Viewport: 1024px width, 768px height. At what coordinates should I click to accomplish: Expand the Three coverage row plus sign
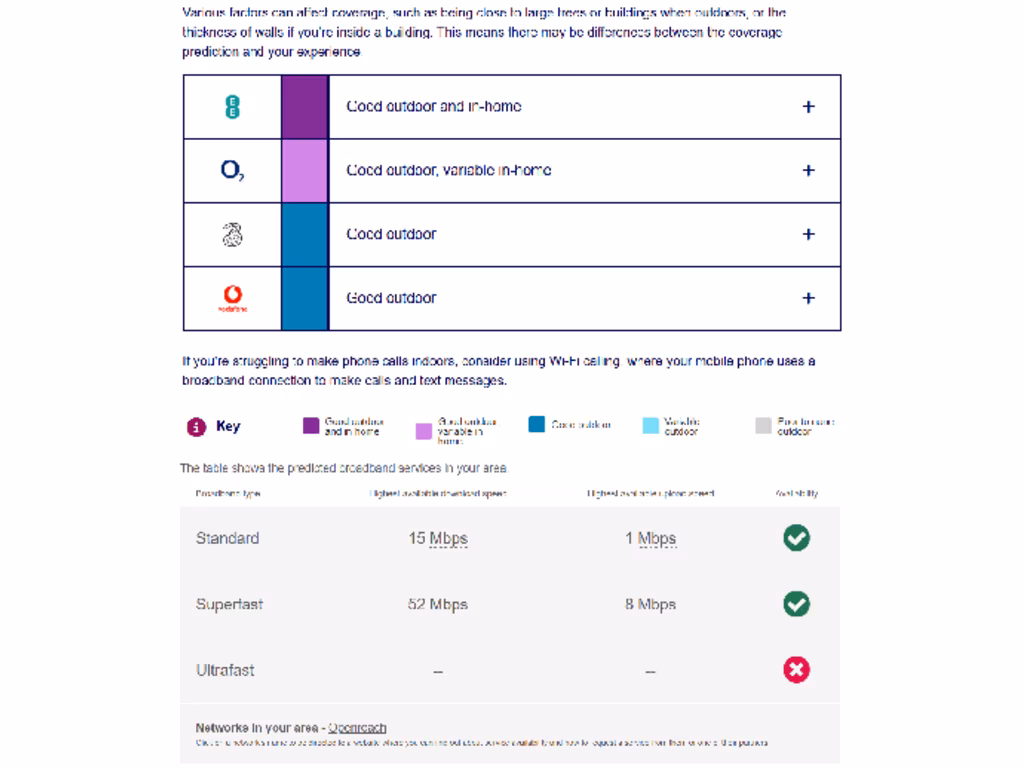[808, 235]
